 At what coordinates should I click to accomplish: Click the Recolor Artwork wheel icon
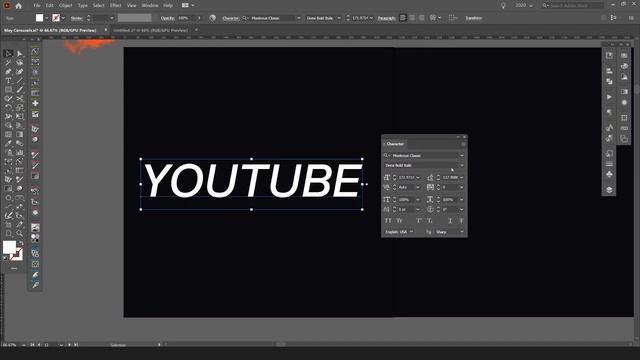tap(213, 18)
